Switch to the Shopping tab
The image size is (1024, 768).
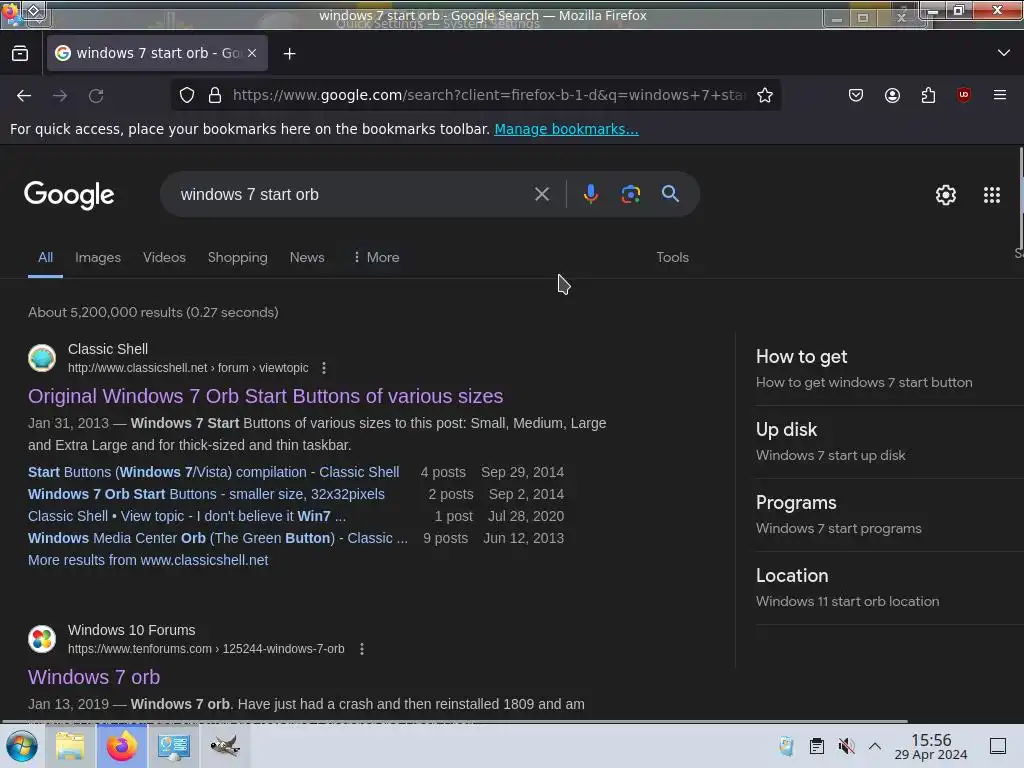(238, 257)
